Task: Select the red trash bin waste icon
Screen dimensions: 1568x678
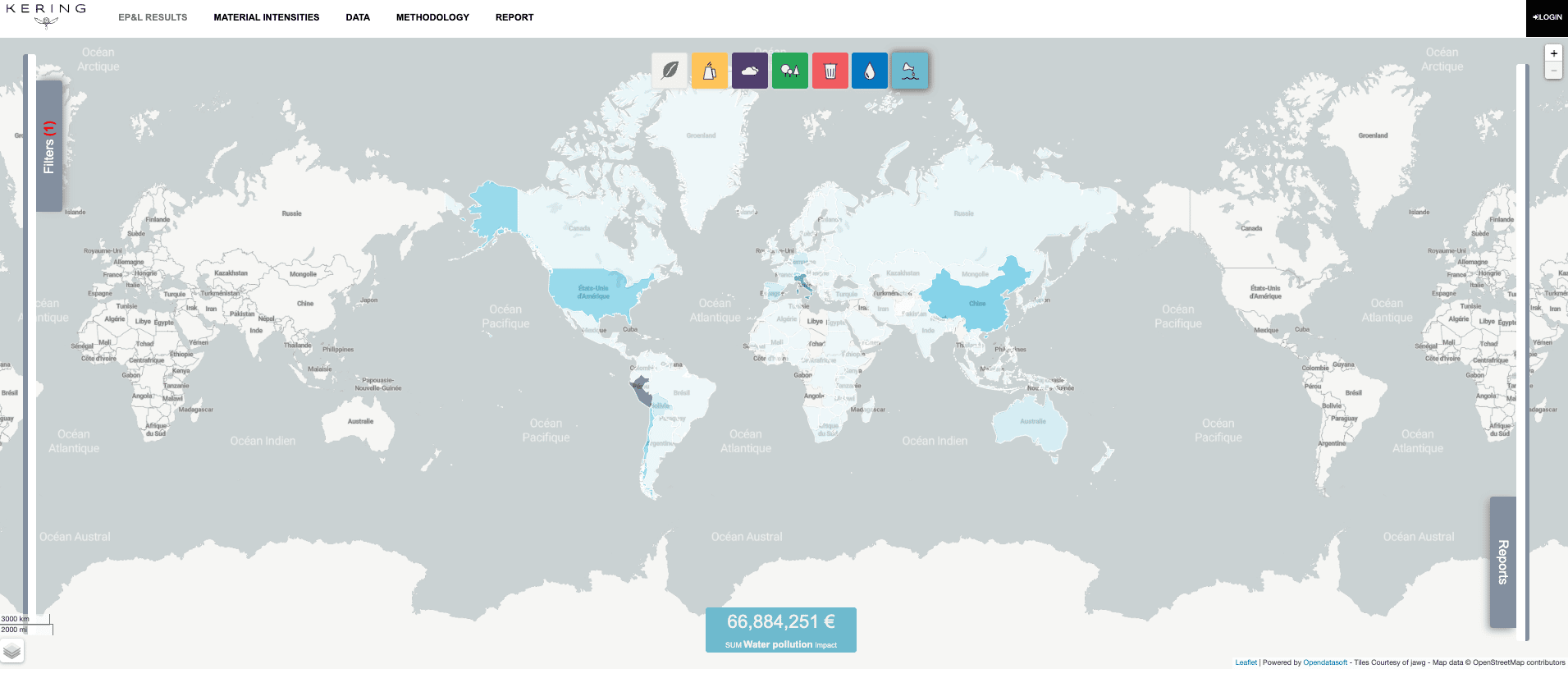Action: tap(830, 71)
